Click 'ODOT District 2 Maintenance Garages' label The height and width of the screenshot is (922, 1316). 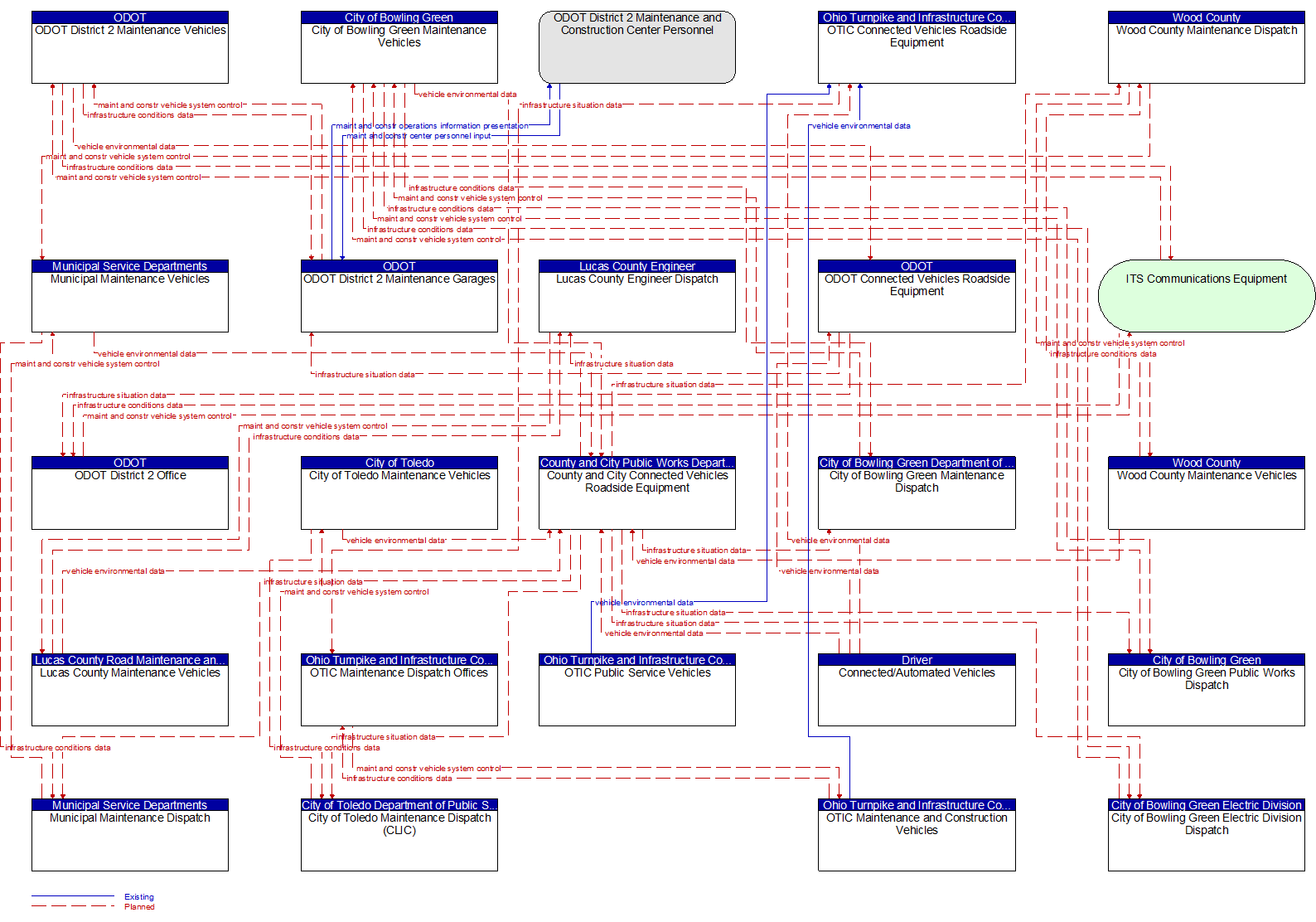click(x=399, y=279)
